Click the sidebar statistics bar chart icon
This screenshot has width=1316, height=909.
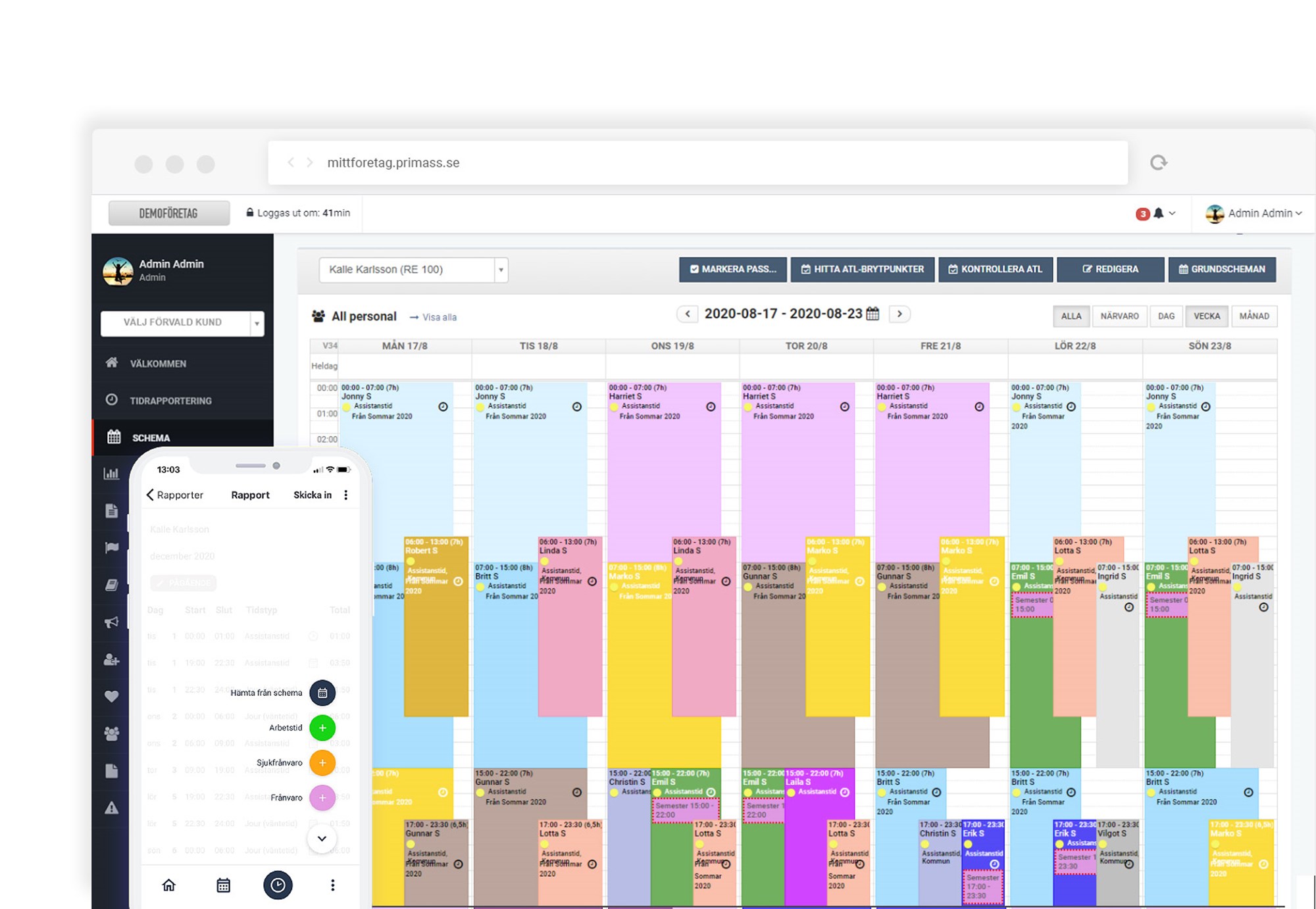pos(112,474)
